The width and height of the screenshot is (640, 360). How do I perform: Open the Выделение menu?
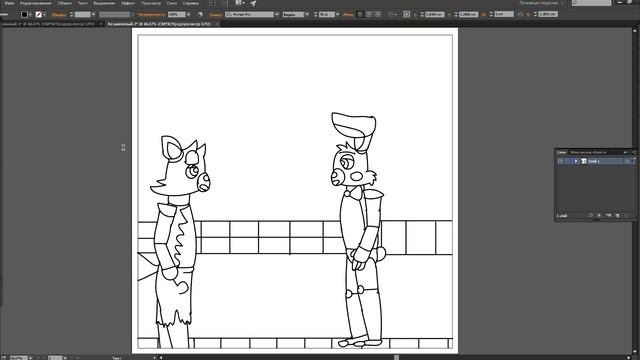click(104, 3)
